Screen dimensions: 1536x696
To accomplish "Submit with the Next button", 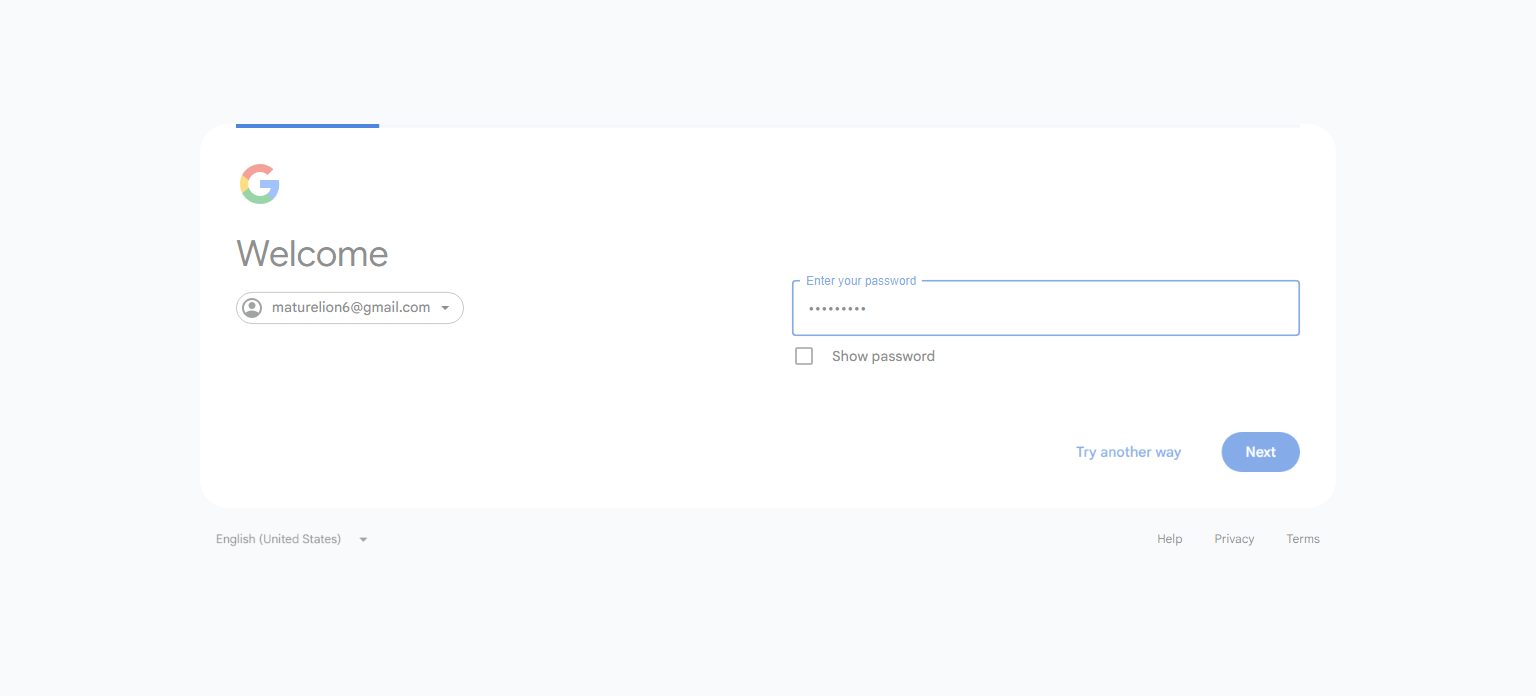I will click(1261, 452).
